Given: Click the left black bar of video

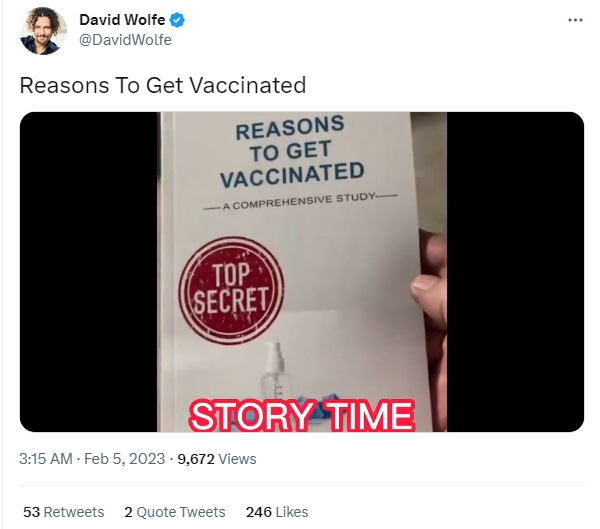Looking at the screenshot, I should click(88, 272).
